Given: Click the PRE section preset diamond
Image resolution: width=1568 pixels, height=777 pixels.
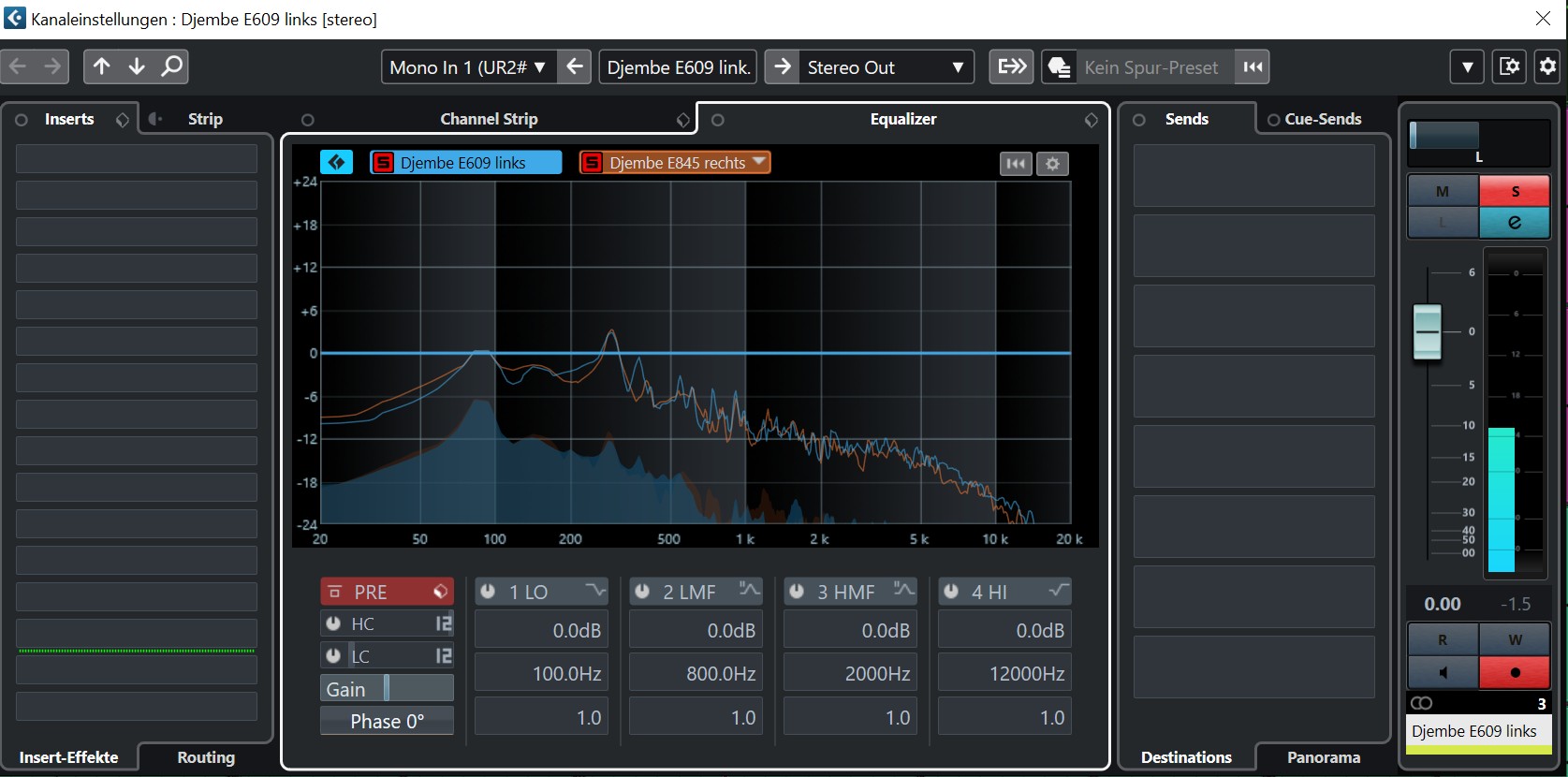Looking at the screenshot, I should tap(441, 592).
